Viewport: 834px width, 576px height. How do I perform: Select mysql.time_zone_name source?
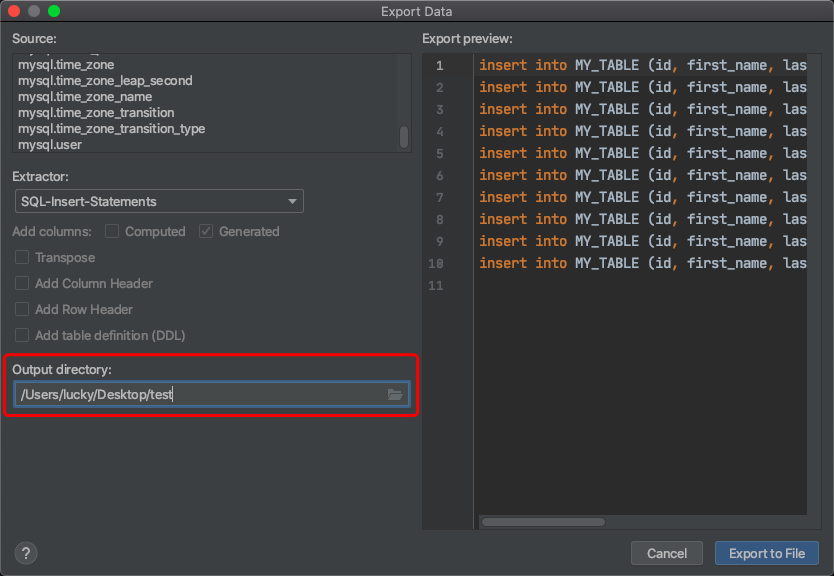(85, 97)
